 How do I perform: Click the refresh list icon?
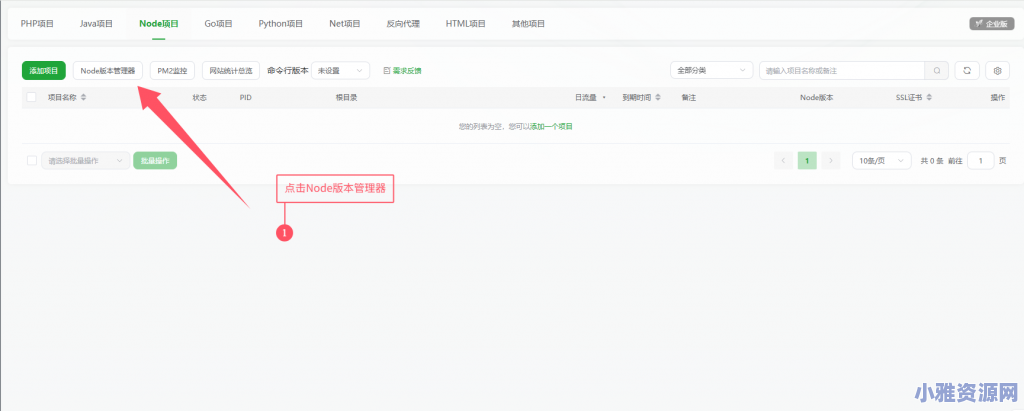tap(967, 71)
